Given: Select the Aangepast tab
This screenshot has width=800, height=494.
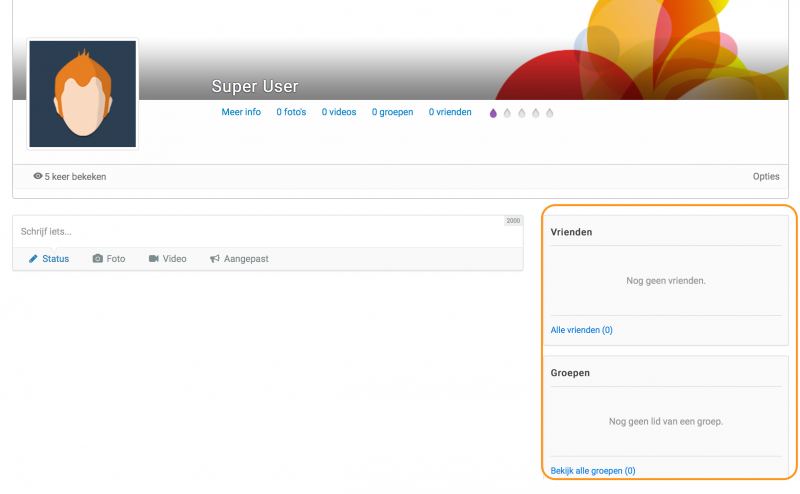Looking at the screenshot, I should click(239, 259).
